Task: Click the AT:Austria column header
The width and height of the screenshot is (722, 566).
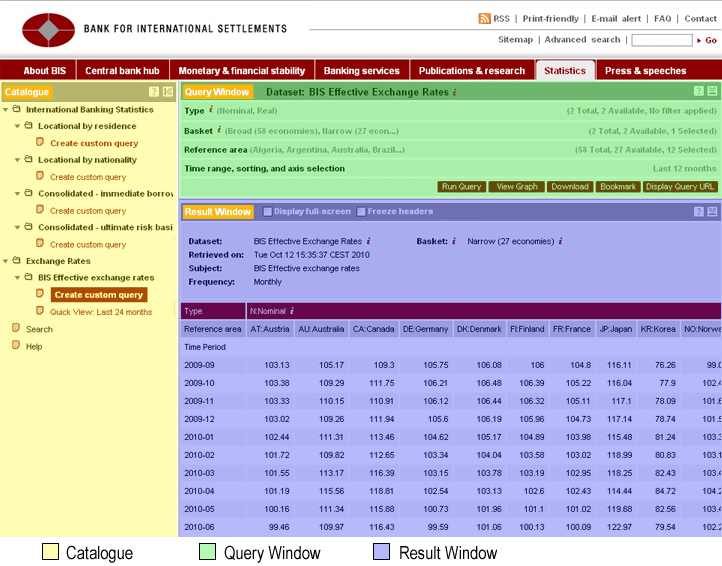Action: 270,329
